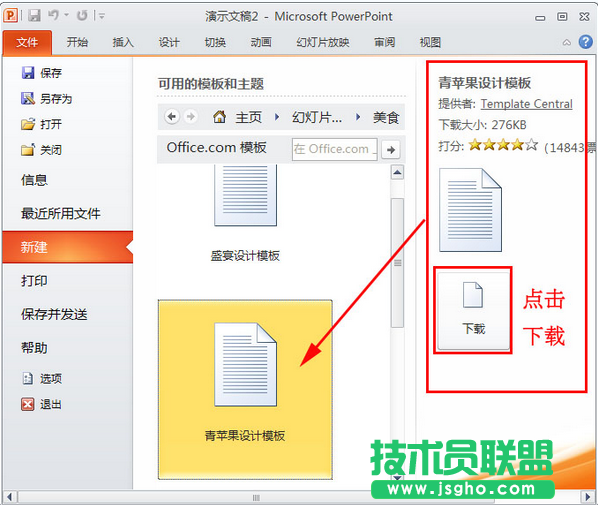Screen dimensions: 598x505
Task: Restore the PowerPoint window size
Action: (562, 16)
